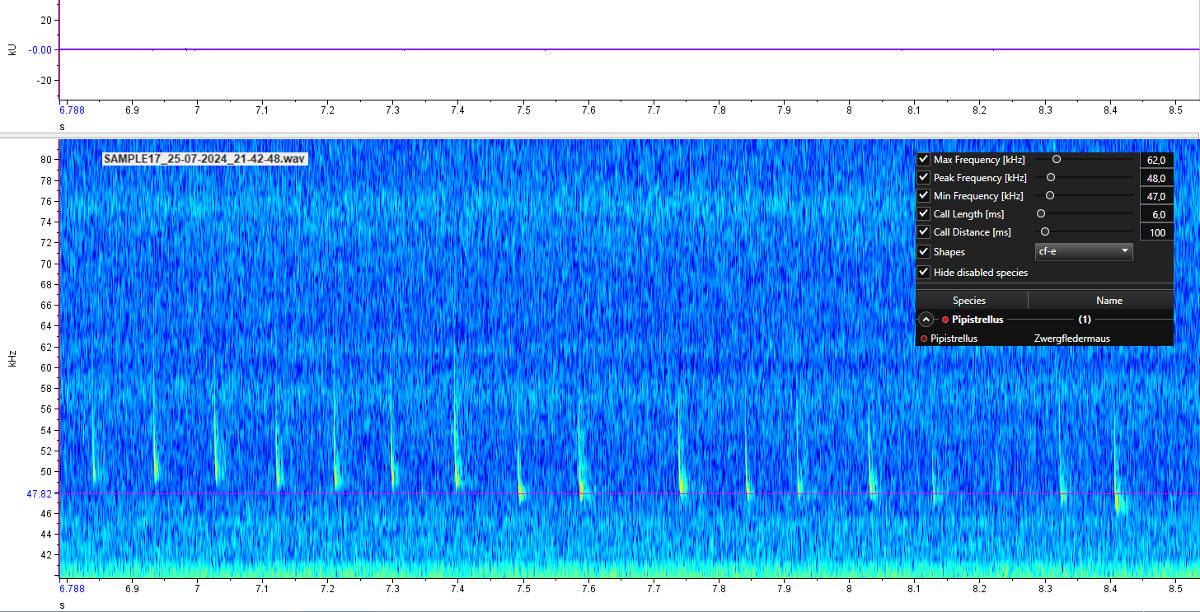Click the Max Frequency slider handle
1200x612 pixels.
tap(1056, 159)
